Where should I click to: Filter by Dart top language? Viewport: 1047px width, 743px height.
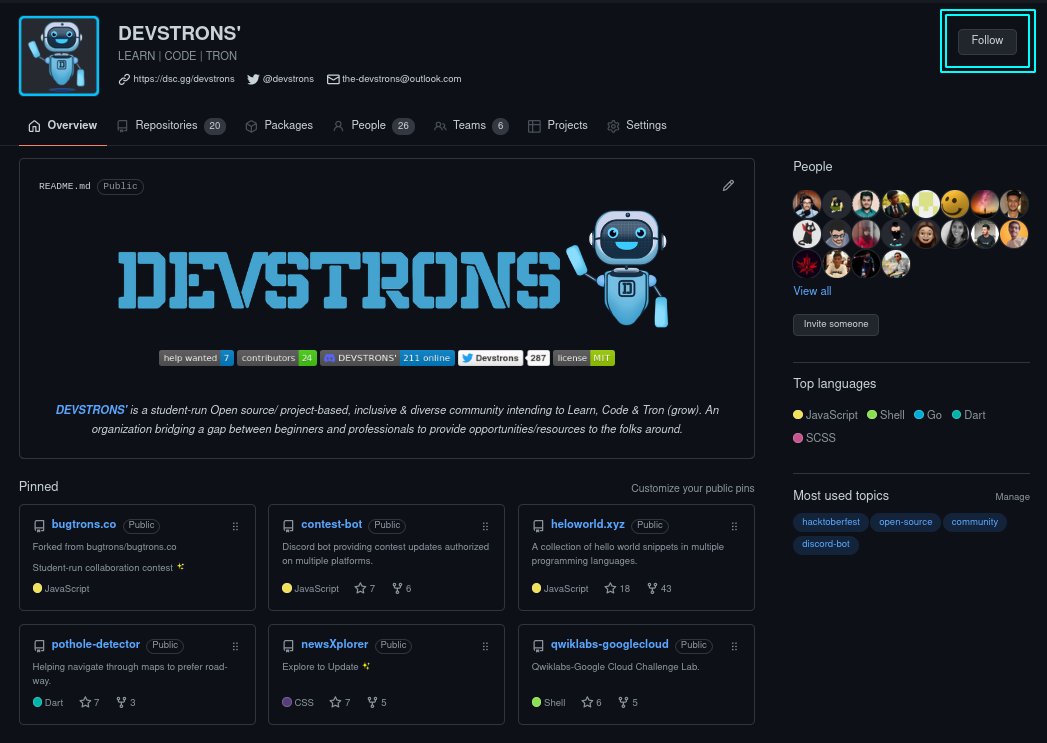coord(968,415)
